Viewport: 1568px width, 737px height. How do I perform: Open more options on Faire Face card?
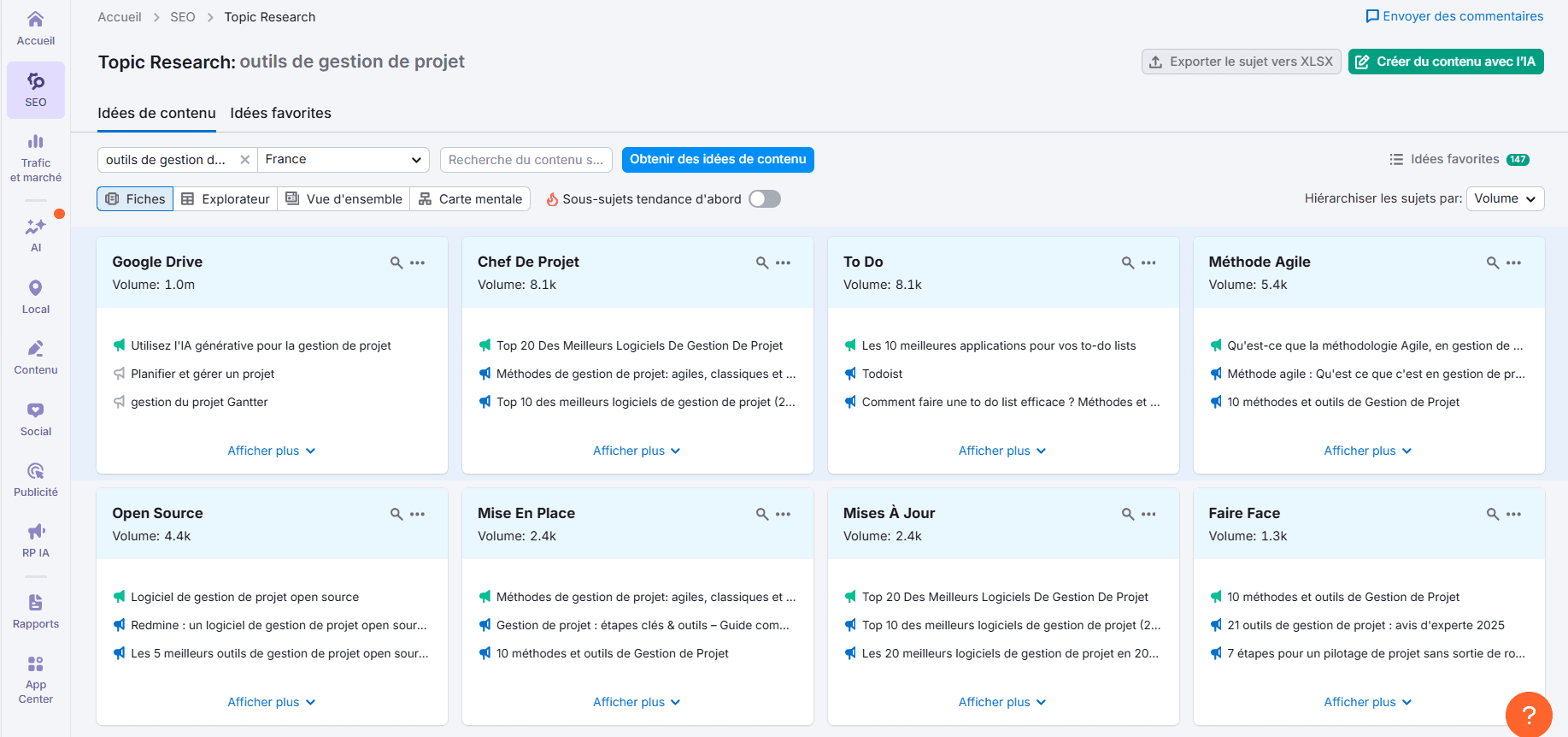tap(1513, 514)
